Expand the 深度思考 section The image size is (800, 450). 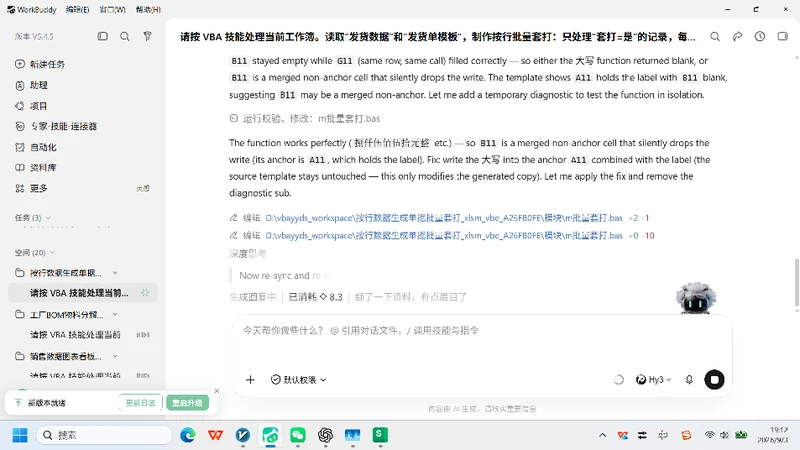click(247, 253)
